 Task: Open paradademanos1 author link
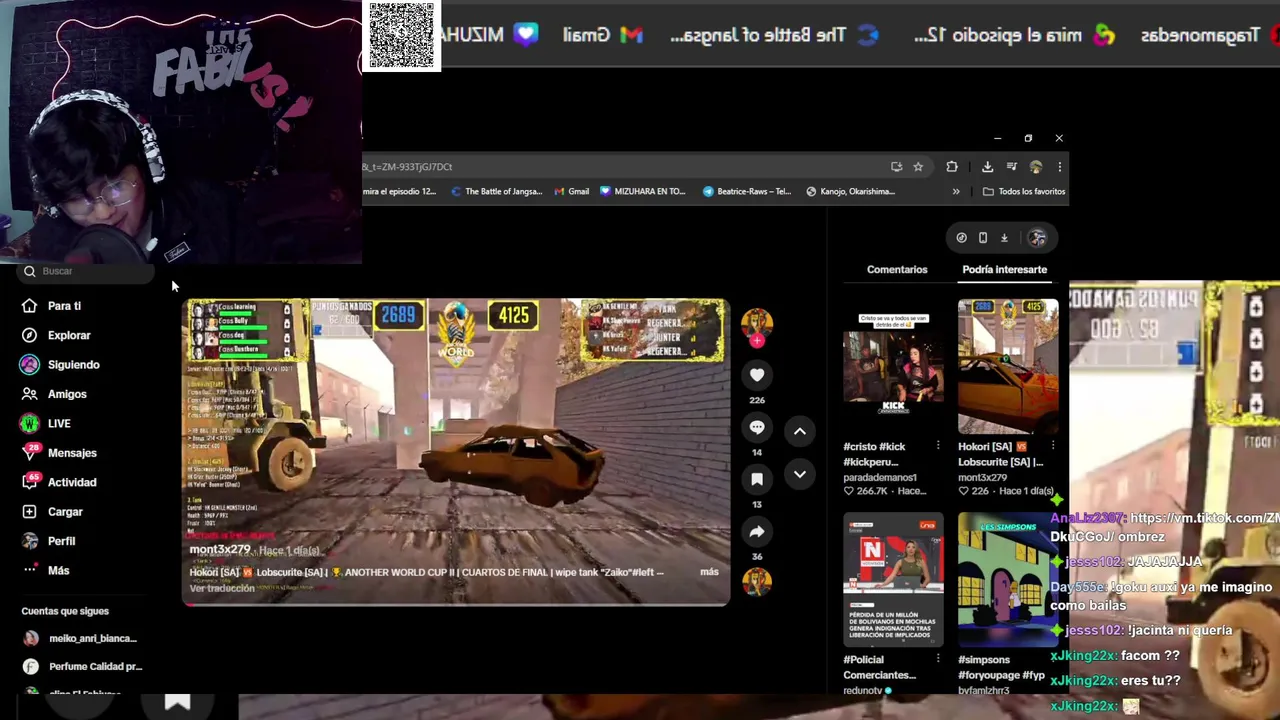click(x=880, y=477)
